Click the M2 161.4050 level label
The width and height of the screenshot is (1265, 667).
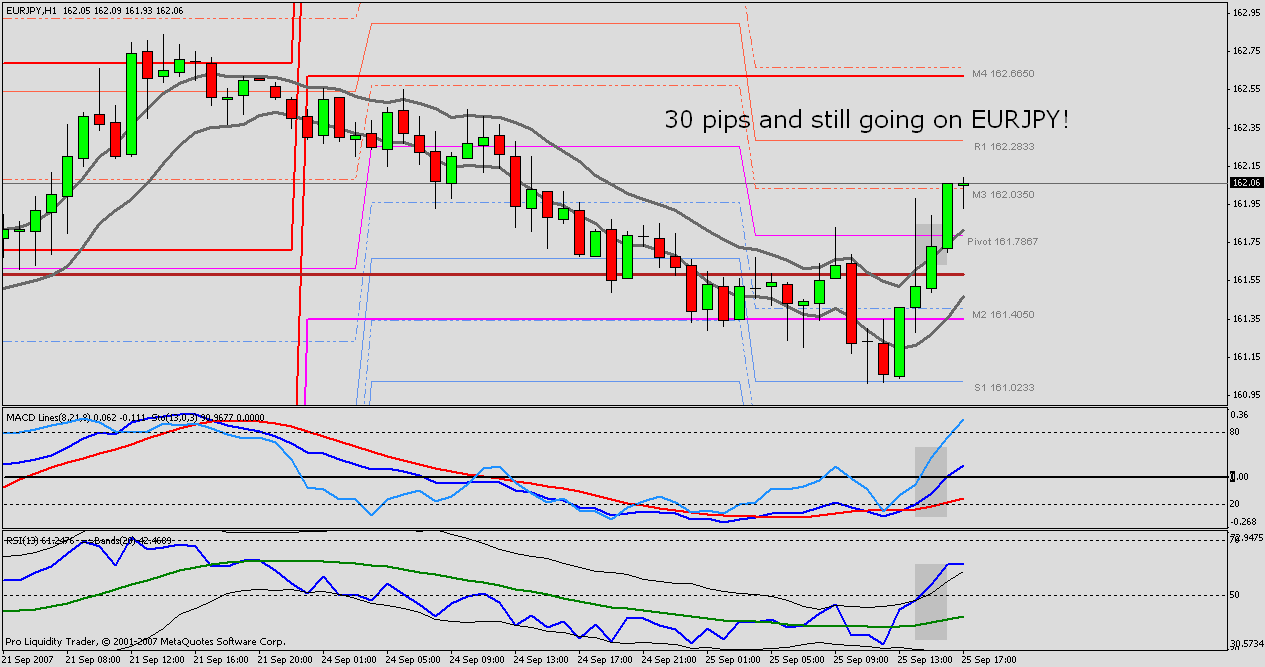coord(1003,314)
